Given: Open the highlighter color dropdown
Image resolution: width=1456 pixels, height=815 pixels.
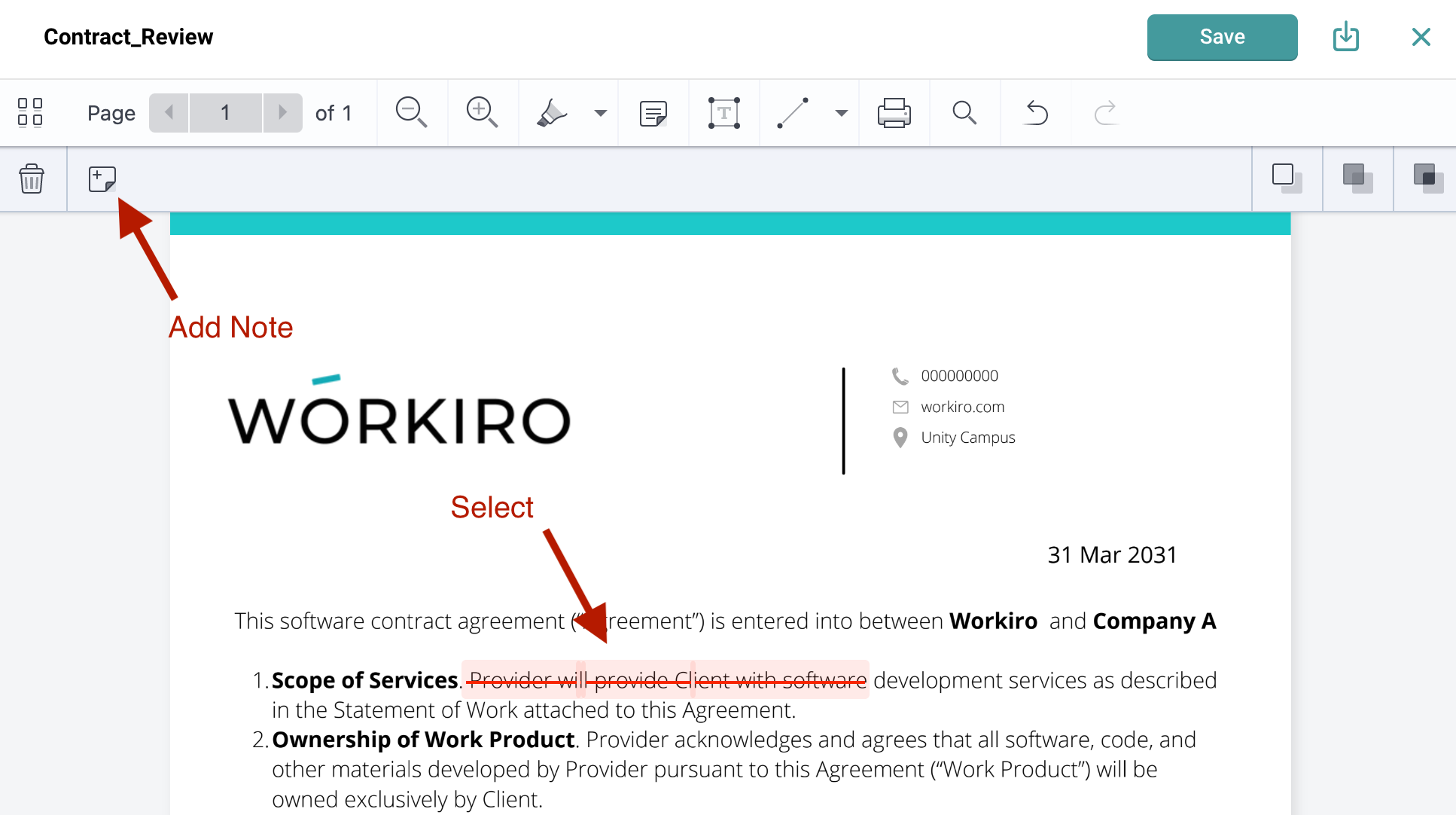Looking at the screenshot, I should tap(599, 113).
